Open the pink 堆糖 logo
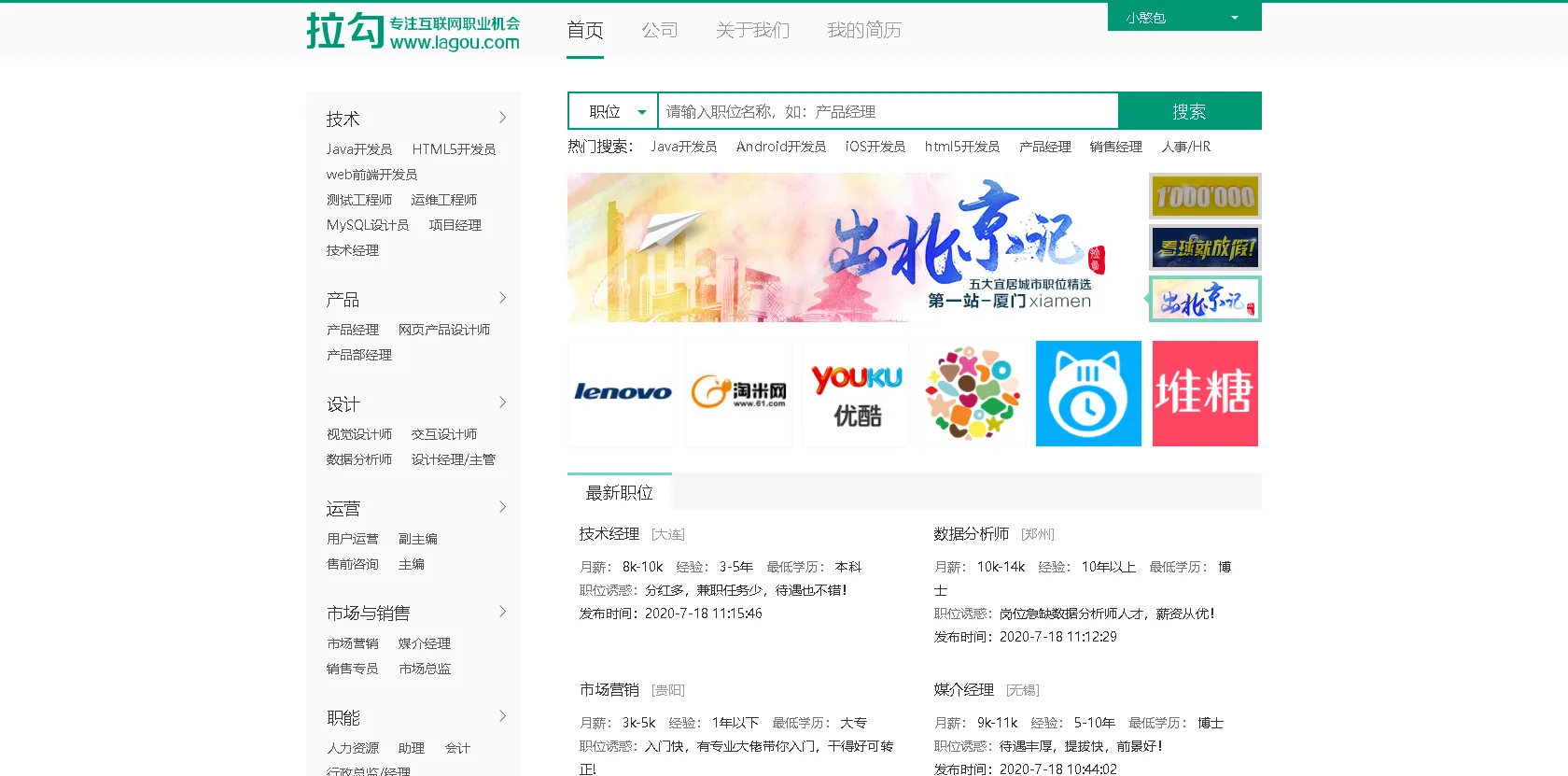Image resolution: width=1568 pixels, height=776 pixels. pos(1205,393)
